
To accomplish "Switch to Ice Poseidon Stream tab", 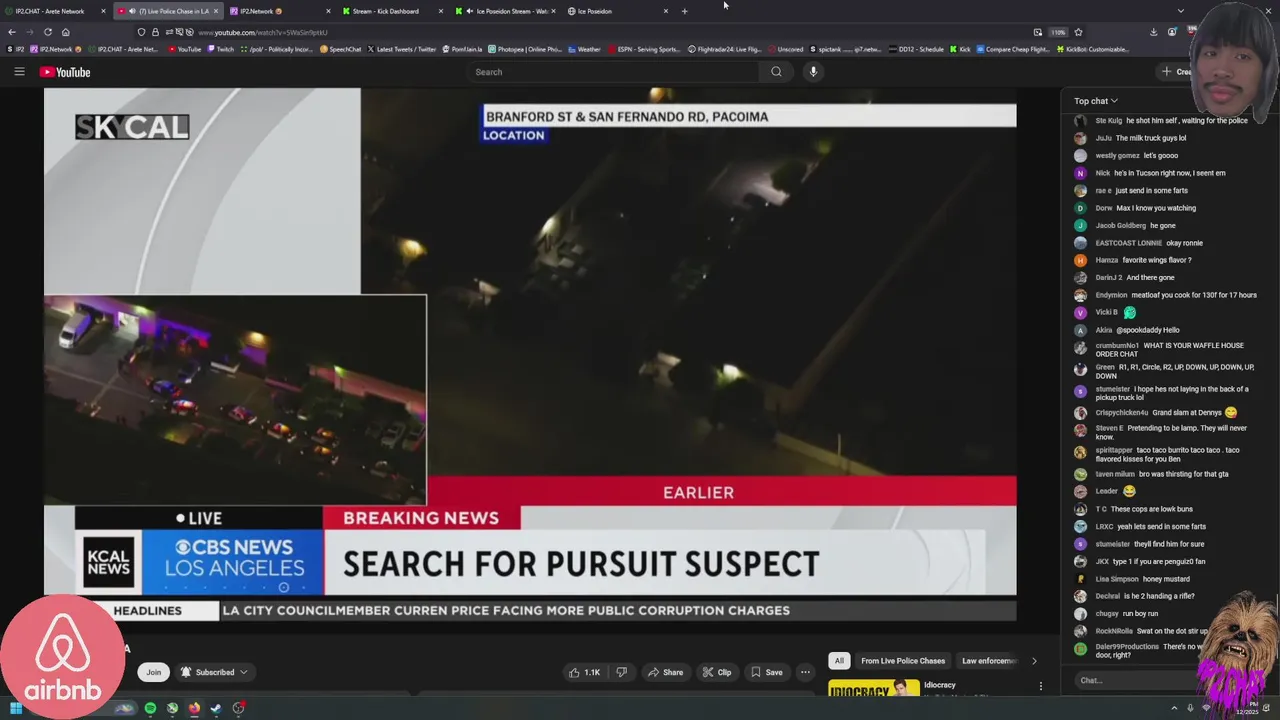I will tap(511, 11).
